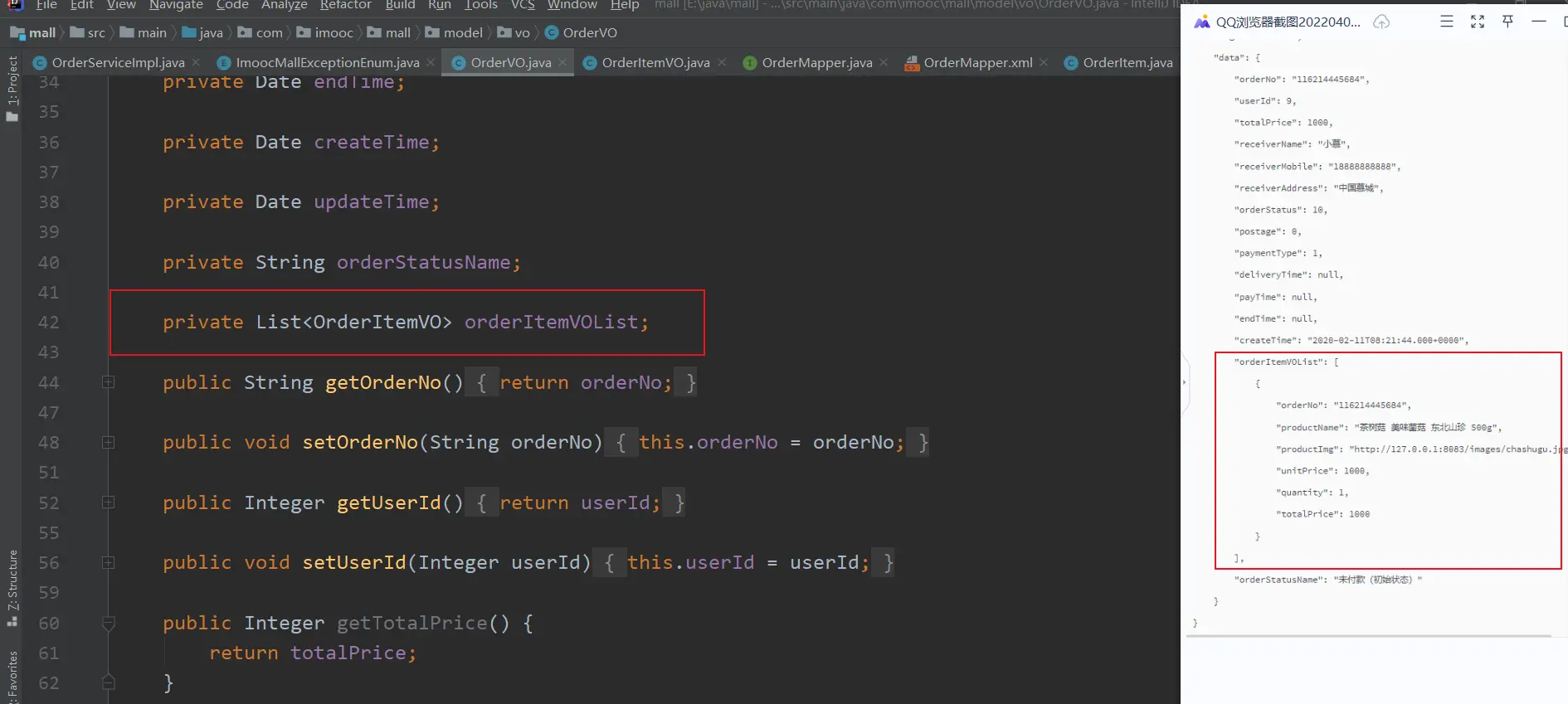Close the OrderMapper.xml editor tab
Screen dimensions: 1568x704
pos(1044,62)
